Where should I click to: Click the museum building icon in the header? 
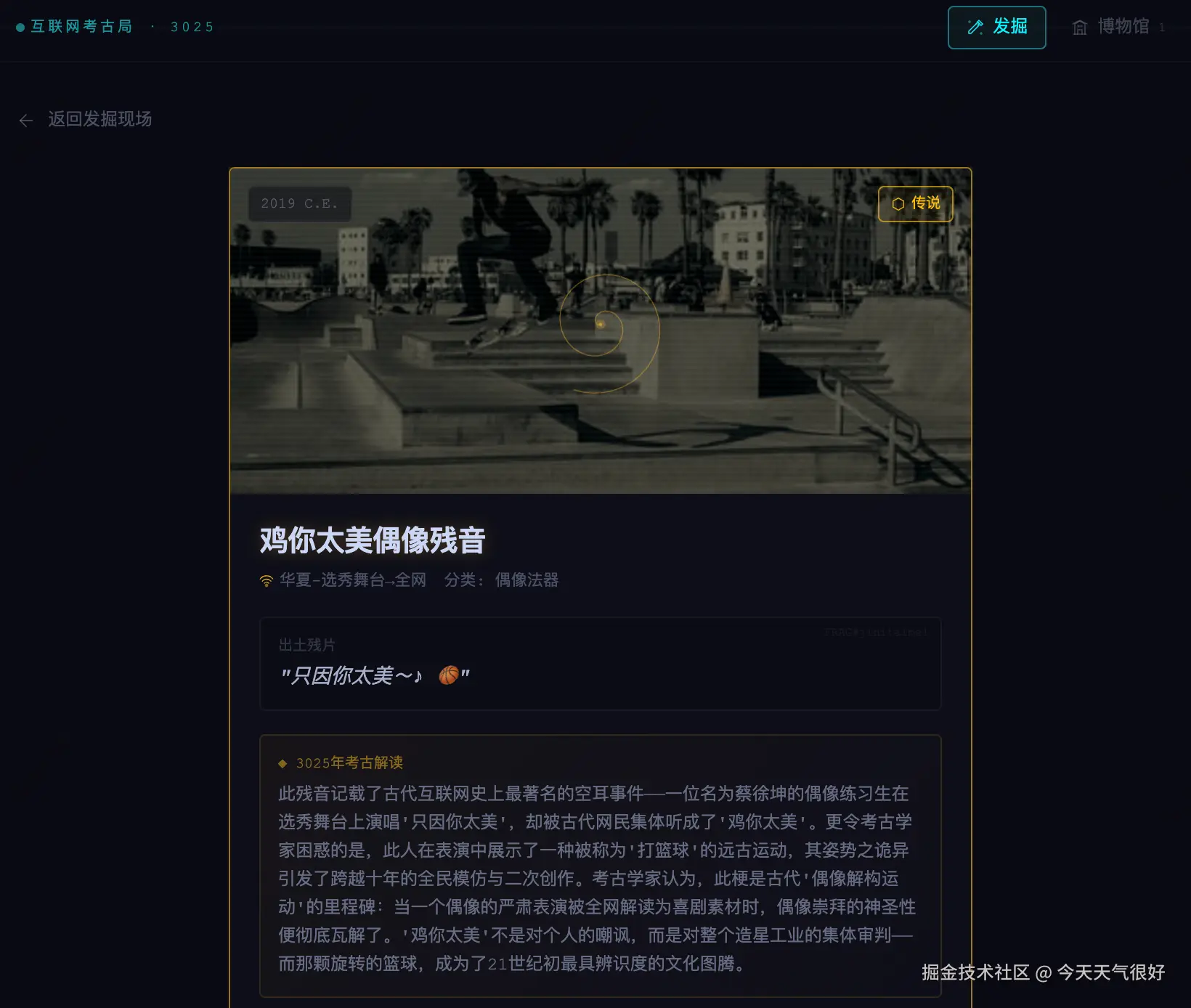click(1079, 27)
